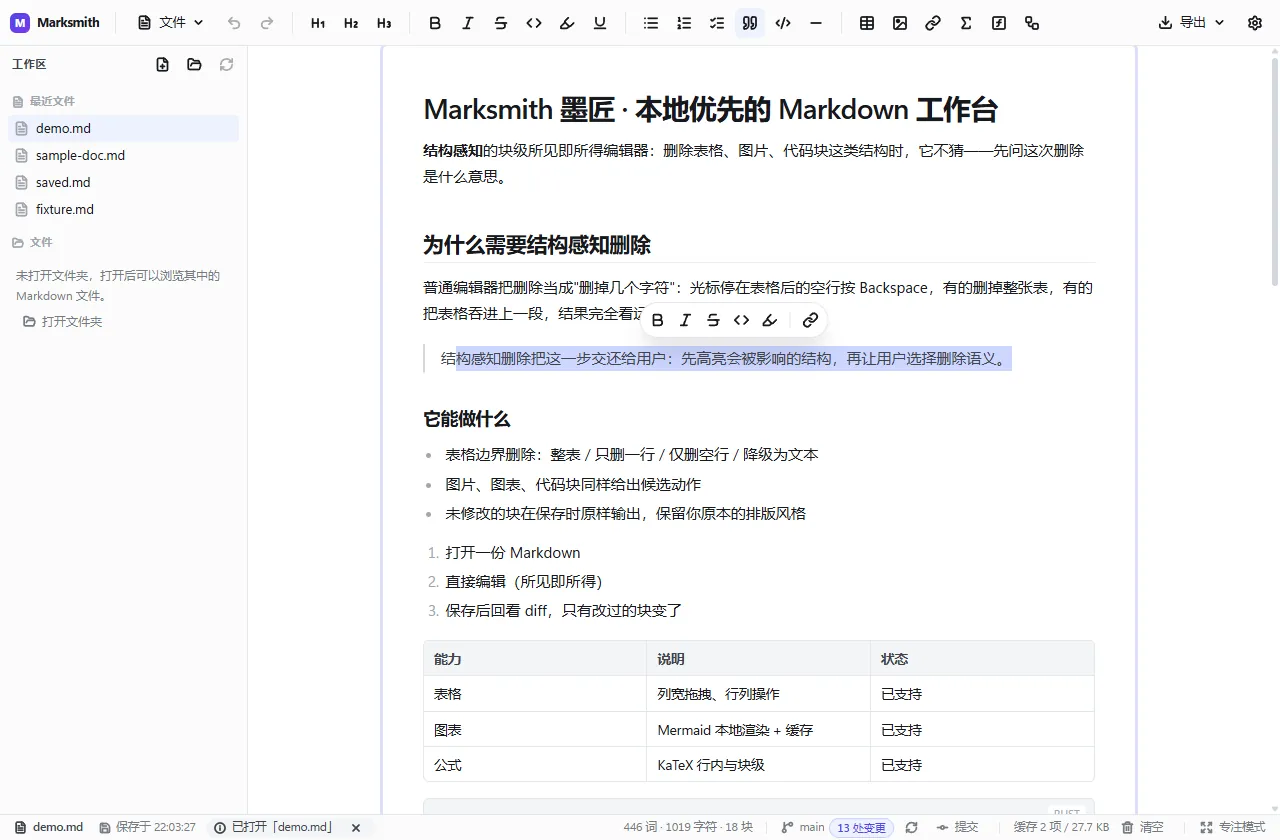1280x840 pixels.
Task: Click the main branch indicator
Action: [802, 827]
